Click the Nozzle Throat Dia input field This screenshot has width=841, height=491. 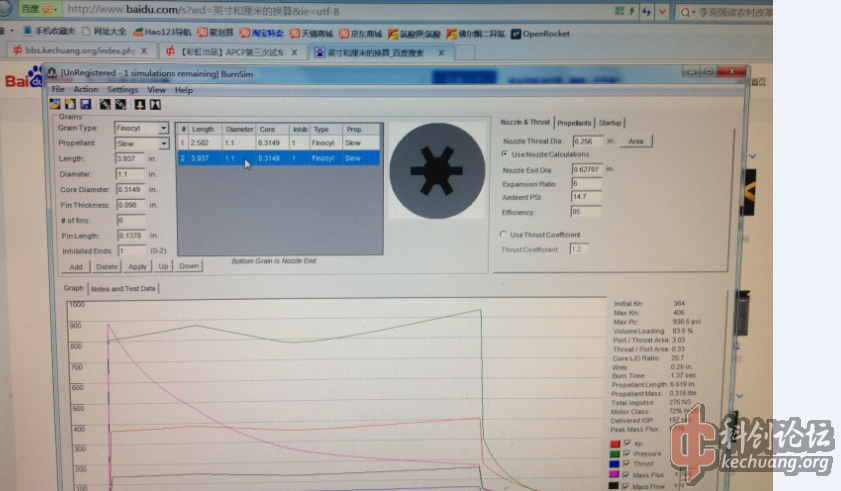588,141
